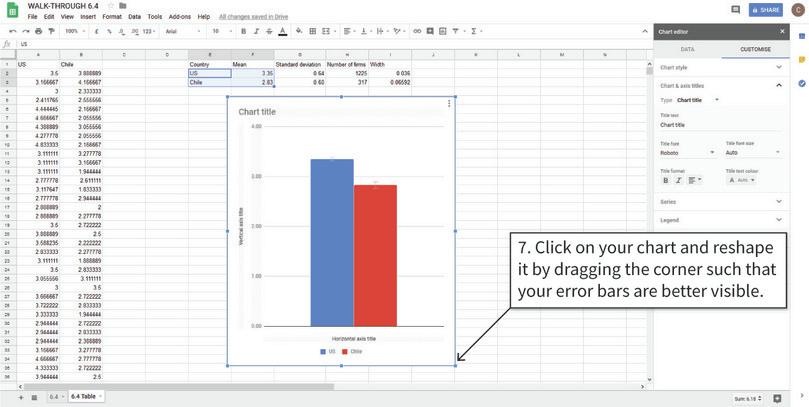Format selection as currency
This screenshot has width=809, height=407.
(x=96, y=31)
